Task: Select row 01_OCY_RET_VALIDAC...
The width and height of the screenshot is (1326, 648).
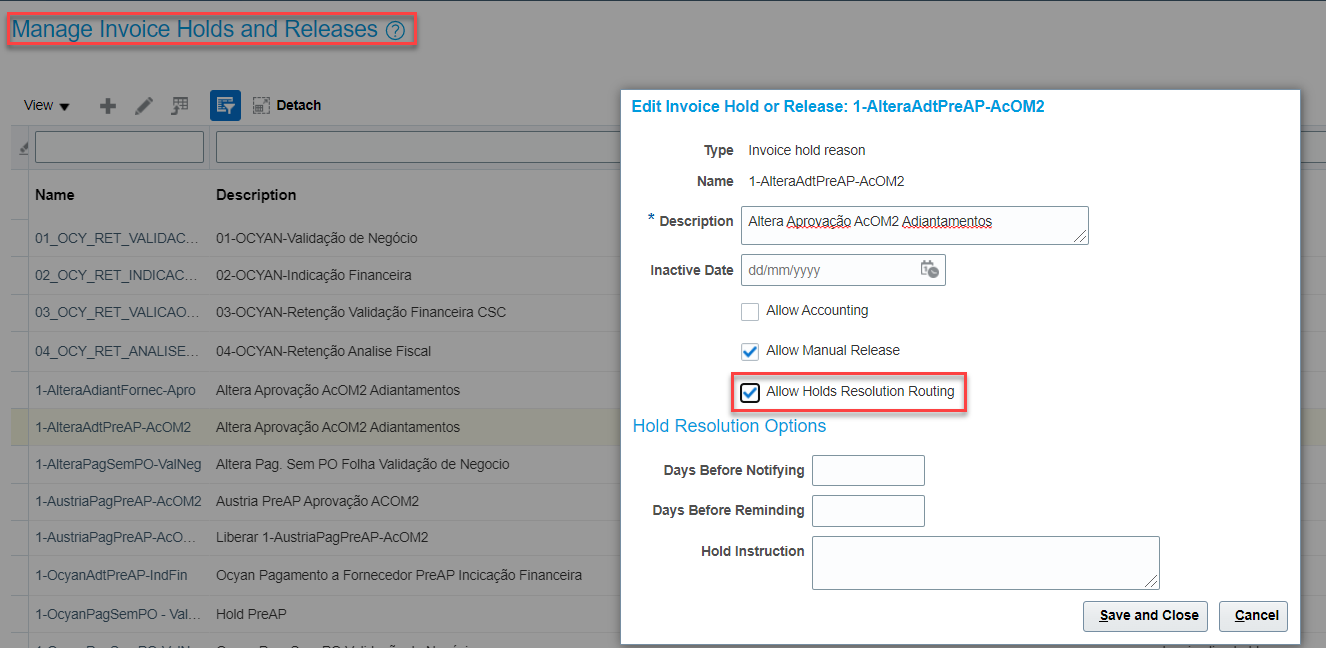Action: [117, 239]
